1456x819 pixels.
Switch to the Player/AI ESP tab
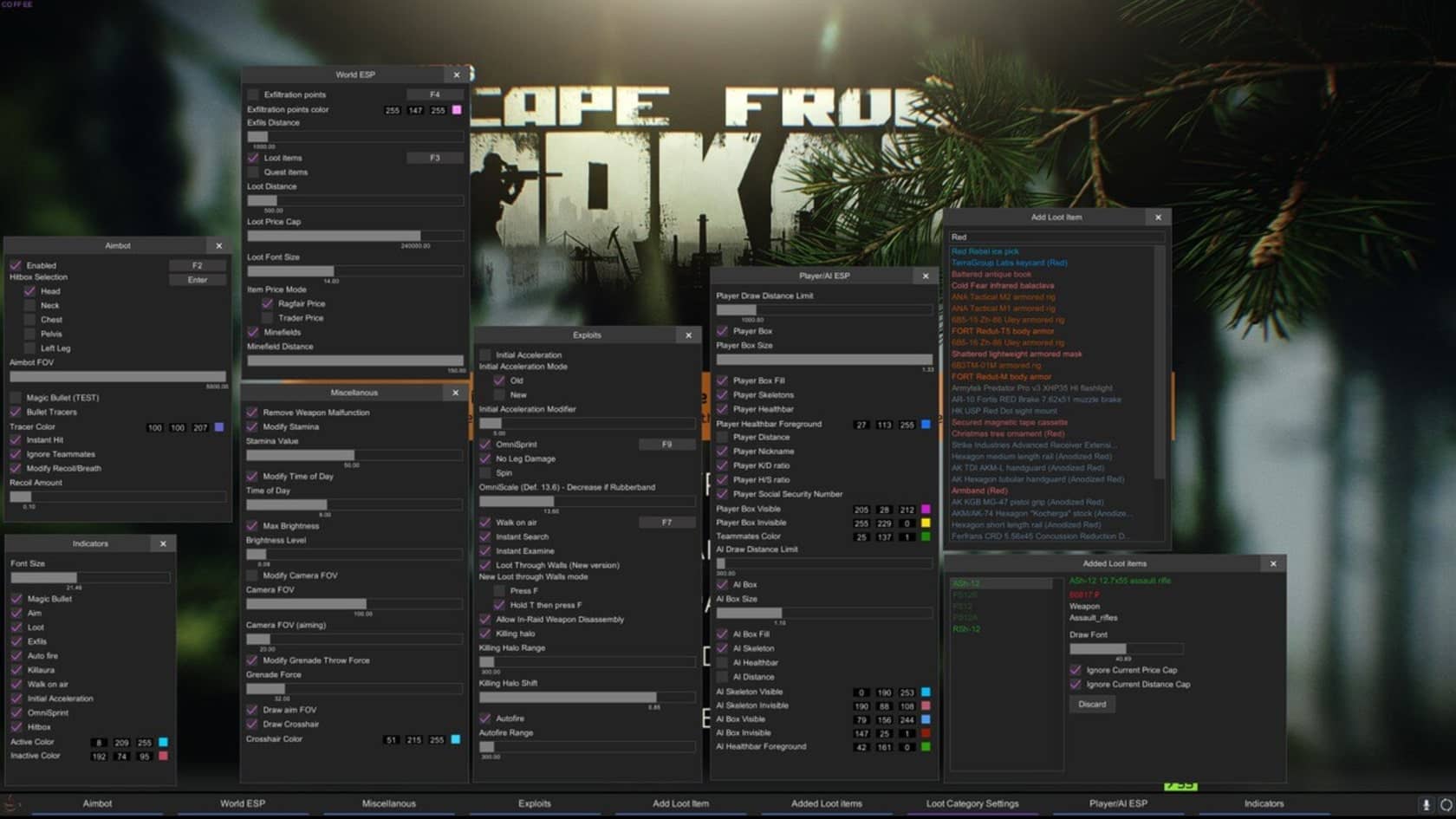pyautogui.click(x=1118, y=803)
